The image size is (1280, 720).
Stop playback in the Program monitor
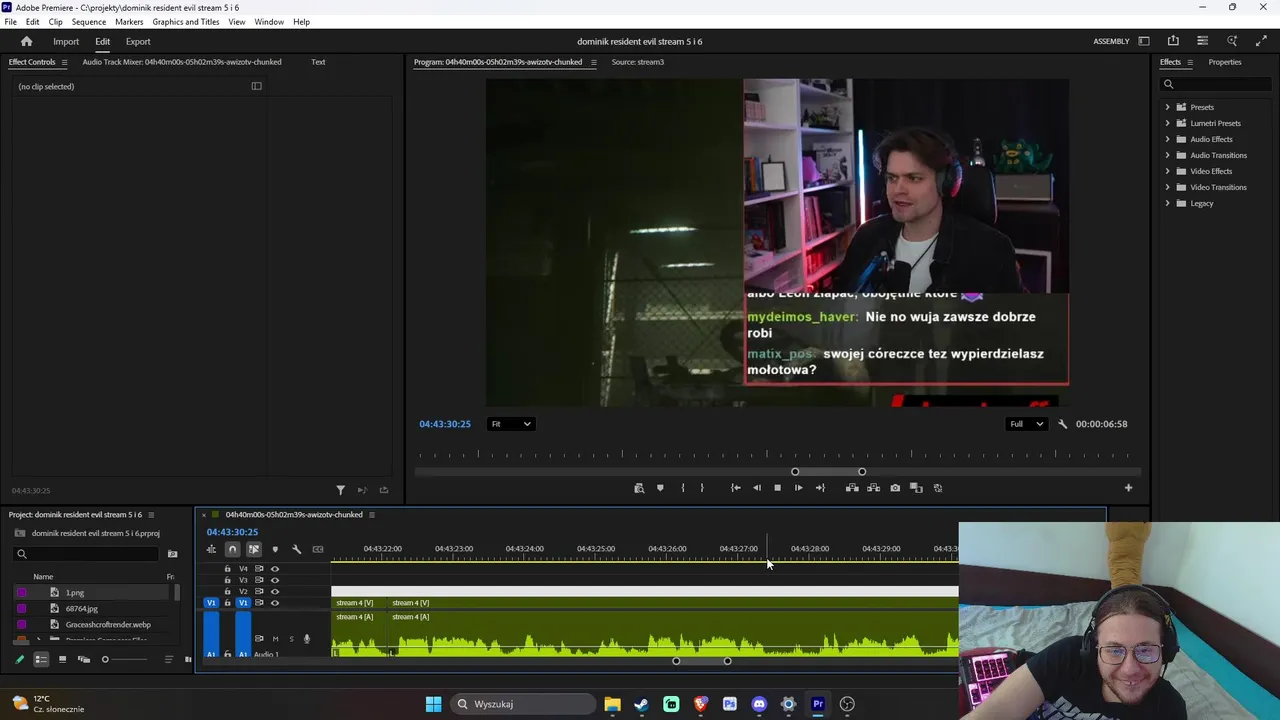tap(777, 488)
